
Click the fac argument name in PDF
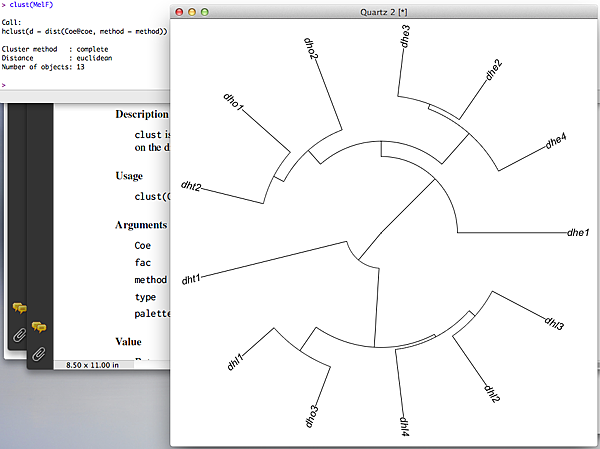coord(142,262)
